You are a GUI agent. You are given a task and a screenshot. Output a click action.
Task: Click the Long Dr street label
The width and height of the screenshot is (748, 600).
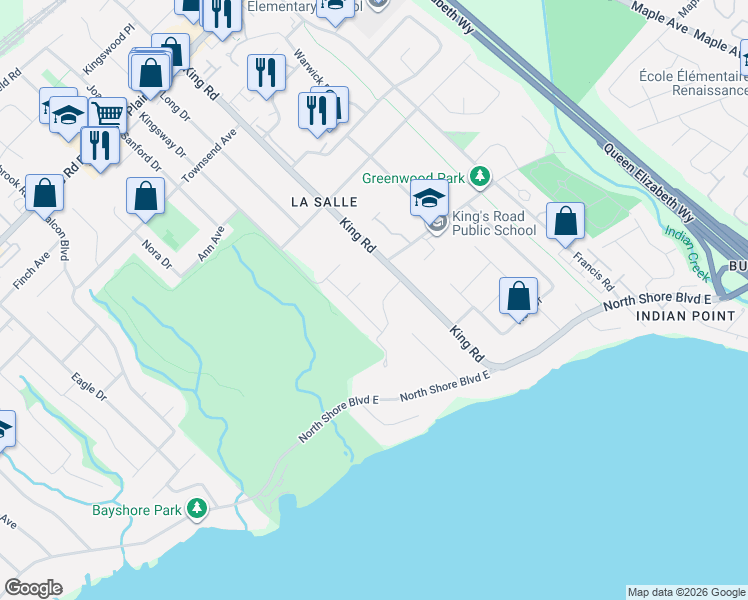(175, 106)
